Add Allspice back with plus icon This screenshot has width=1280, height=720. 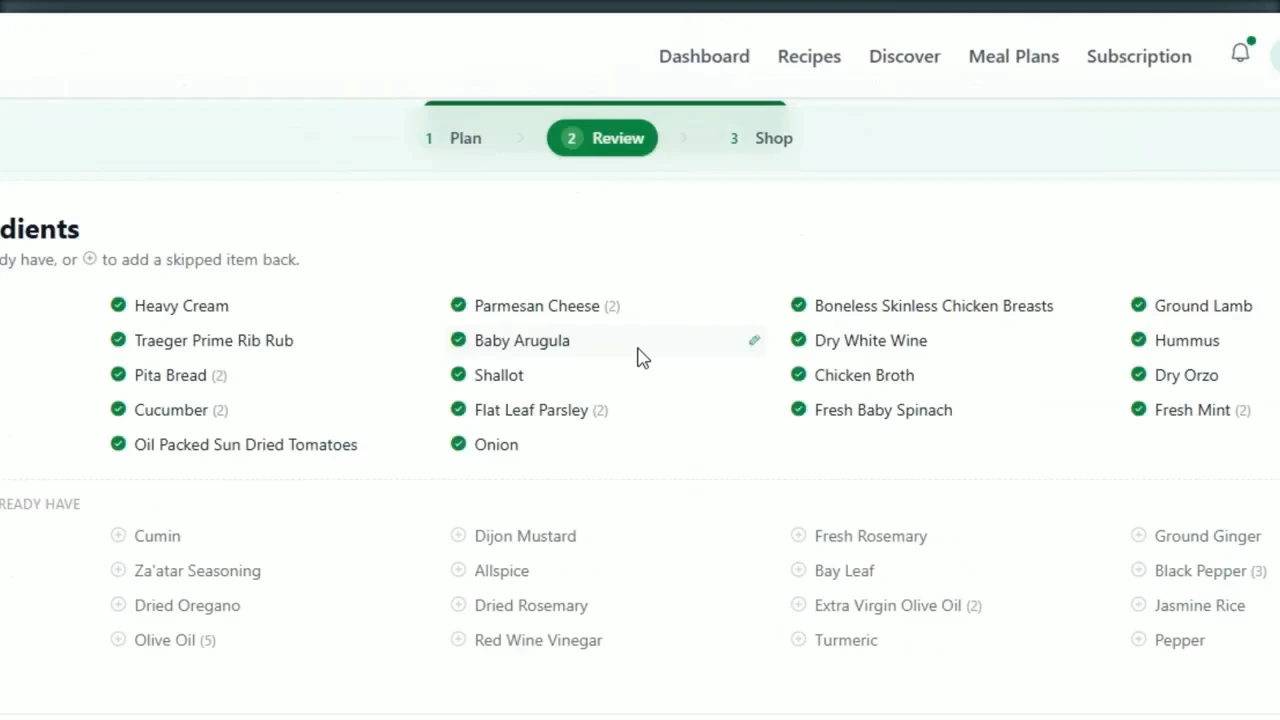pos(458,570)
